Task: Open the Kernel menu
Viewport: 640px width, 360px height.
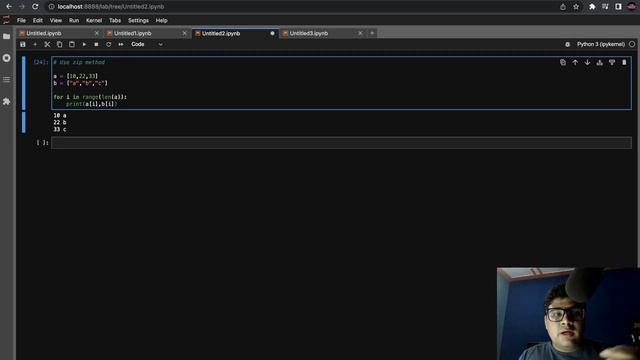Action: click(x=94, y=20)
